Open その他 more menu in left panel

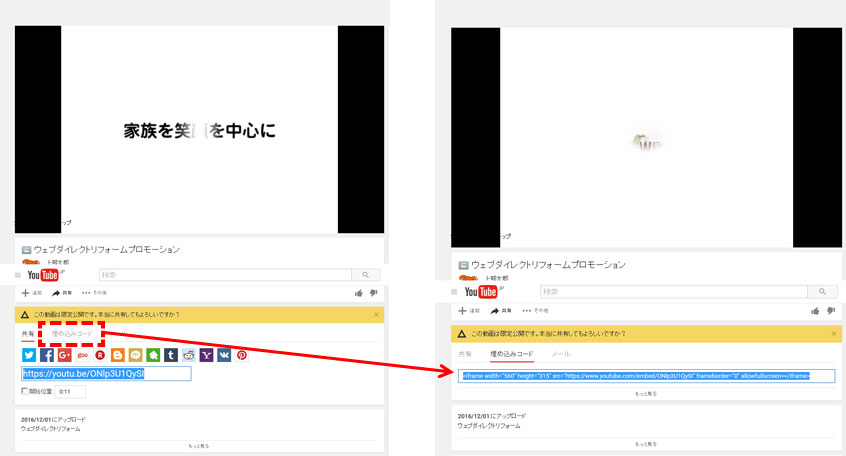[94, 293]
